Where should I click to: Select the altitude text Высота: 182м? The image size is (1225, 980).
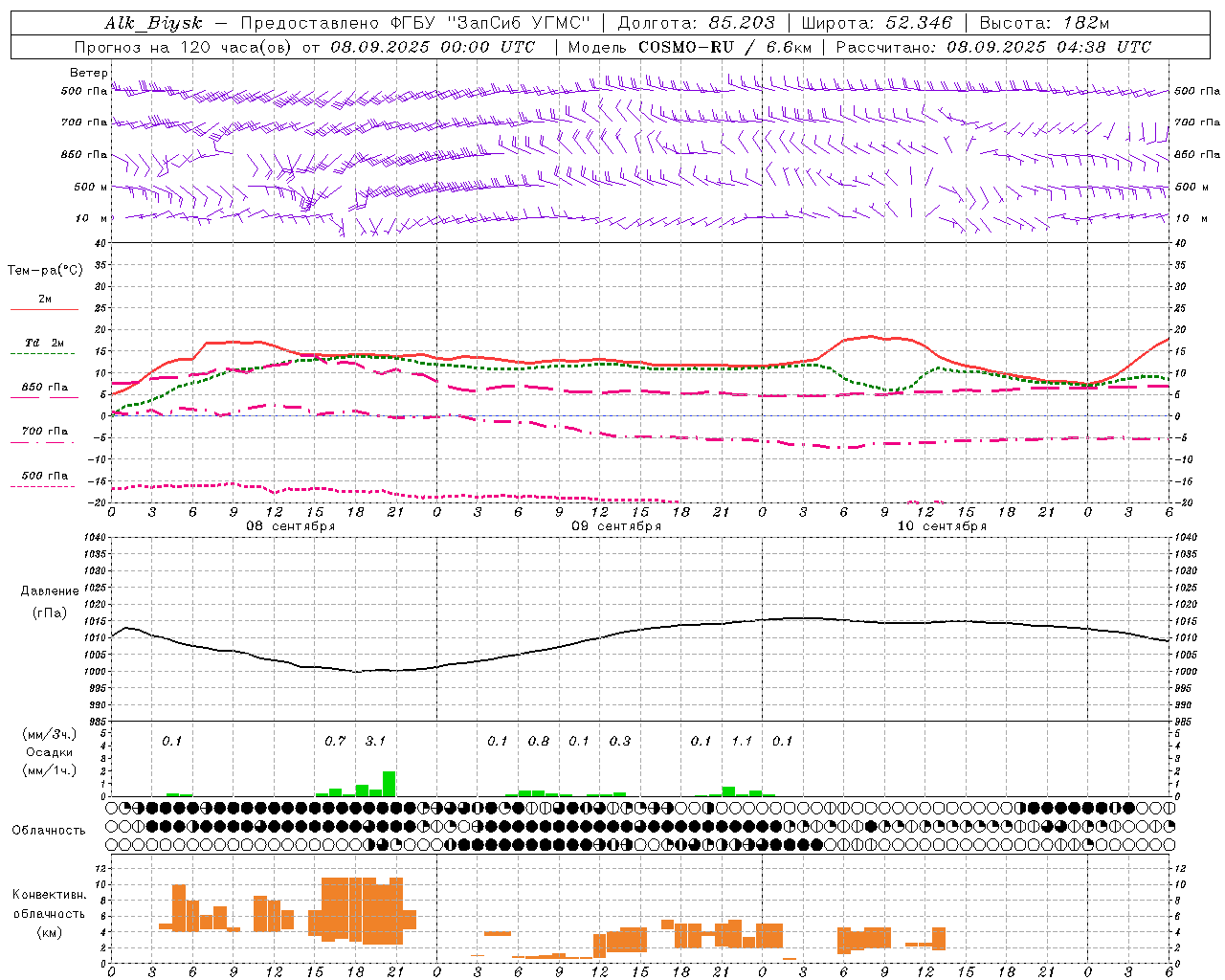point(1044,23)
